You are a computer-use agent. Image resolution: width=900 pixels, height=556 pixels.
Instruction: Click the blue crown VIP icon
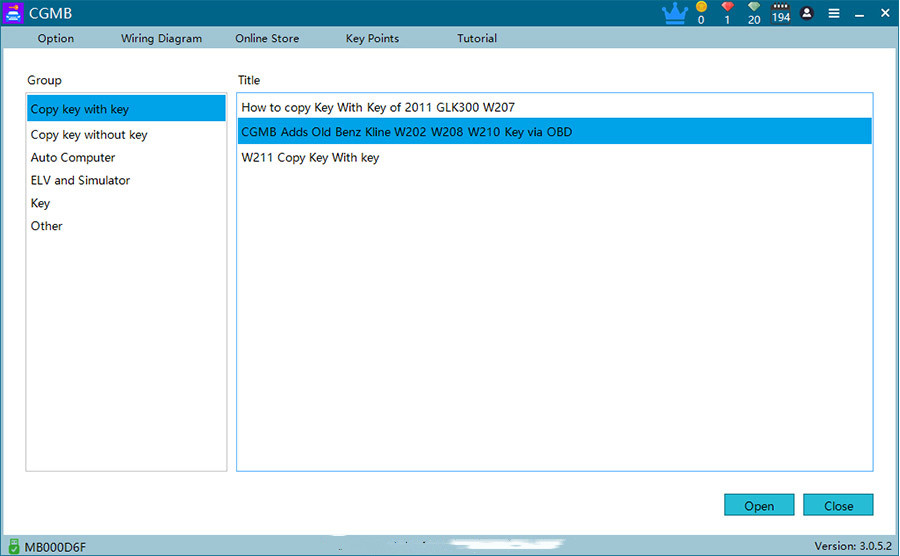pyautogui.click(x=674, y=13)
